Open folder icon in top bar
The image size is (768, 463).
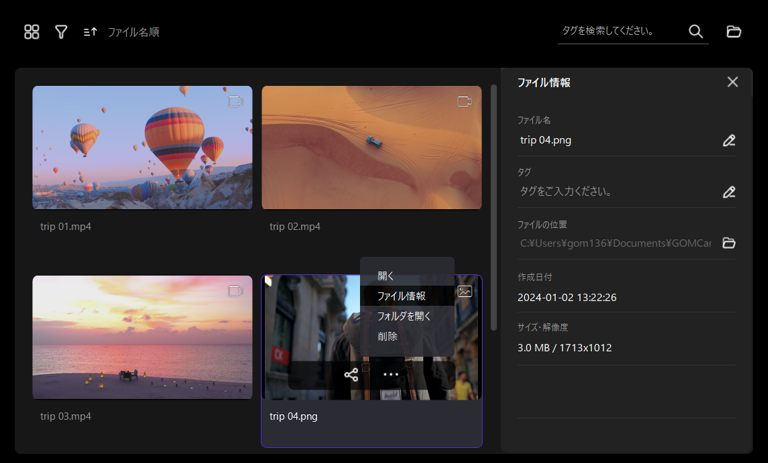(734, 32)
